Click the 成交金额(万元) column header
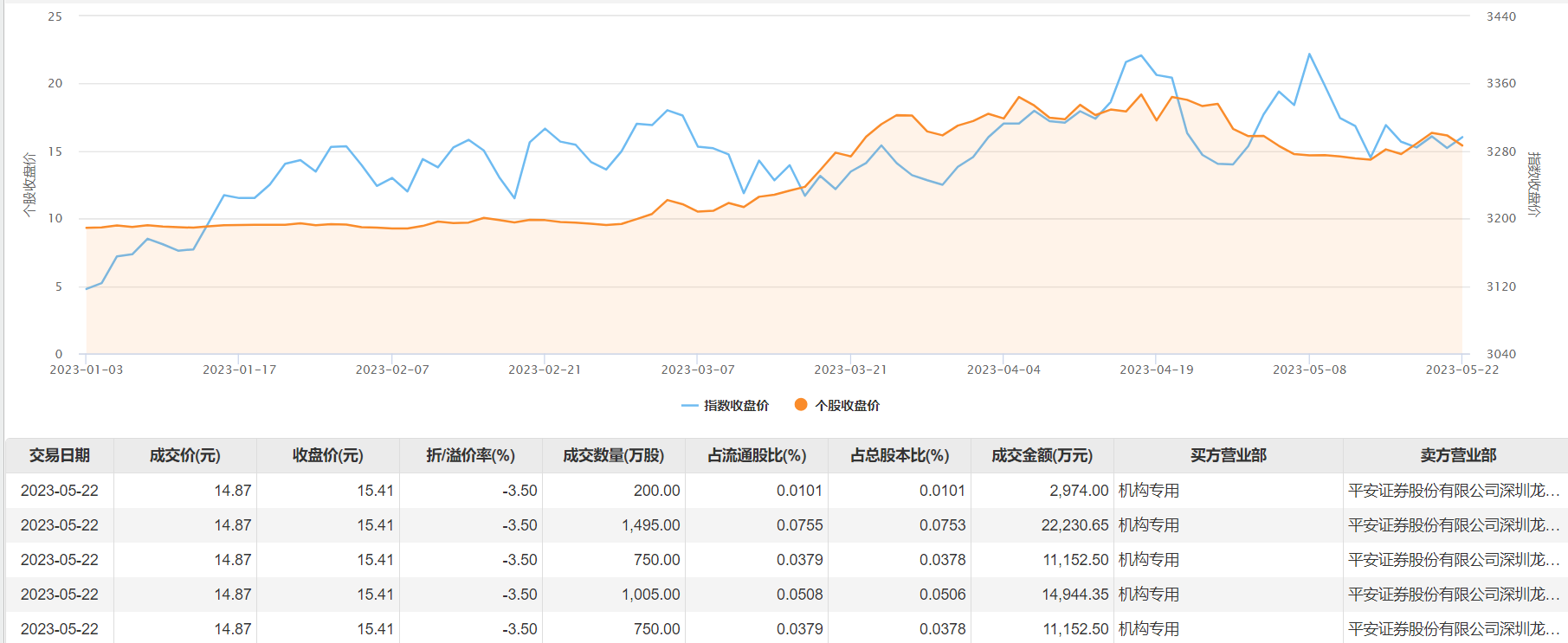The width and height of the screenshot is (1568, 643). [x=1042, y=455]
